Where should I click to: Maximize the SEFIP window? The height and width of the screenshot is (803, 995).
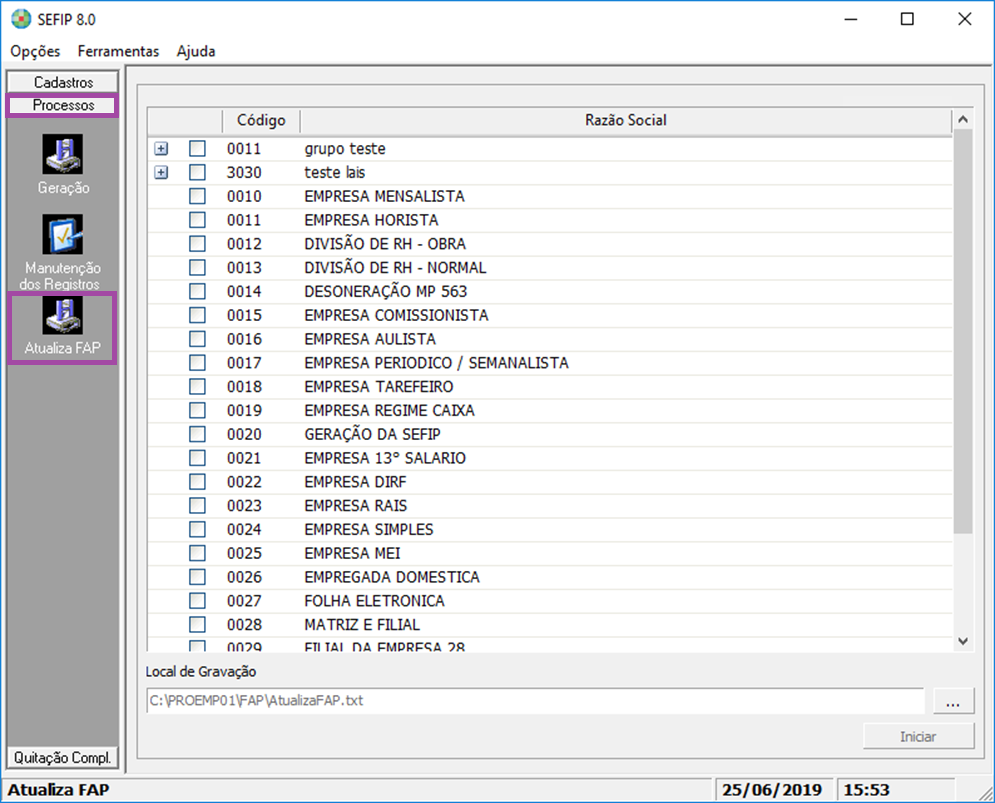click(907, 19)
